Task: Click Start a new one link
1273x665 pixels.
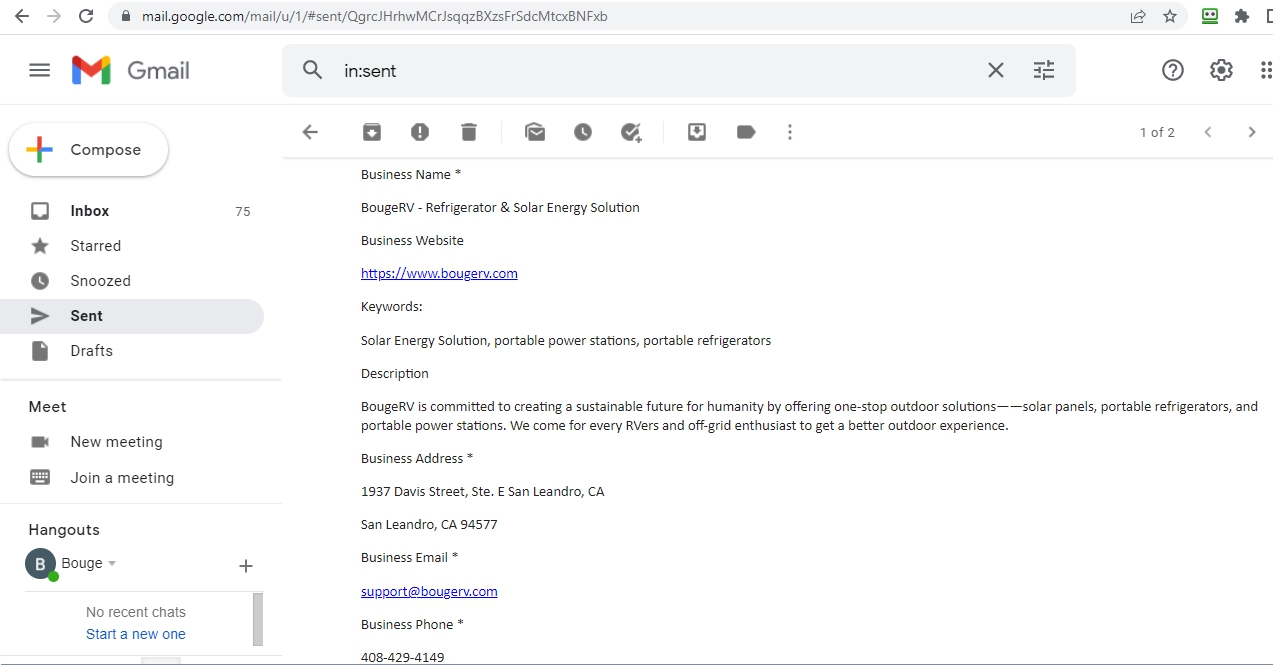Action: coord(136,634)
